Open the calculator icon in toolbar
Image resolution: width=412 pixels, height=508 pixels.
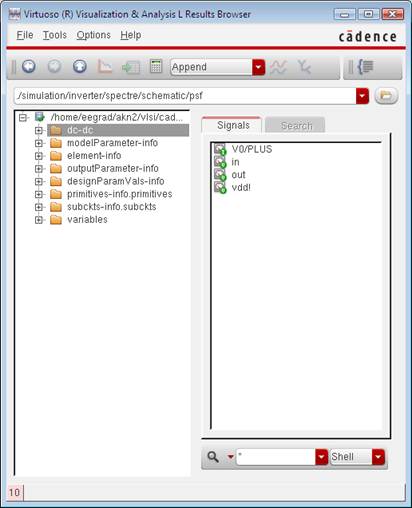click(156, 66)
